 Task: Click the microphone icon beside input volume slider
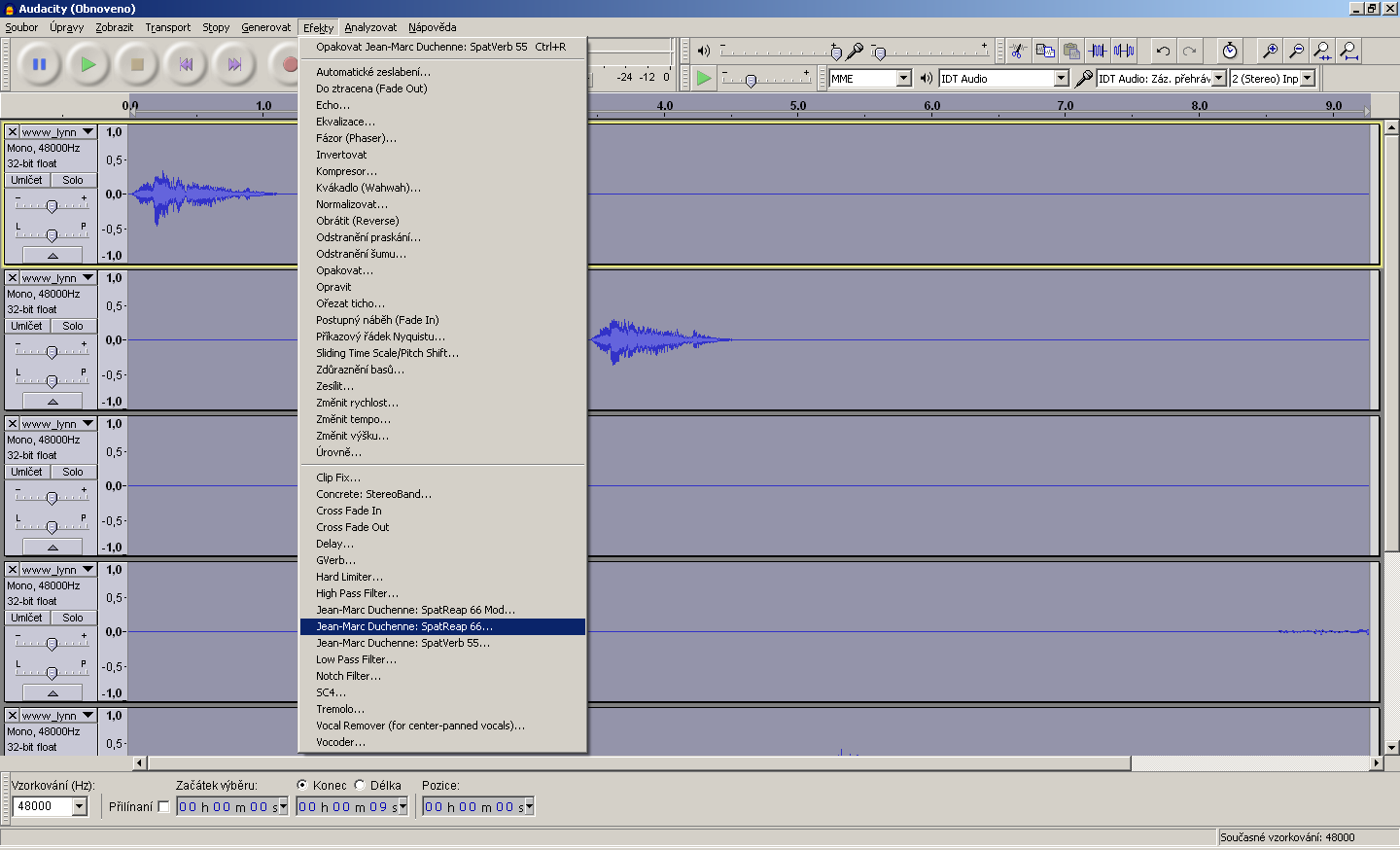(856, 51)
